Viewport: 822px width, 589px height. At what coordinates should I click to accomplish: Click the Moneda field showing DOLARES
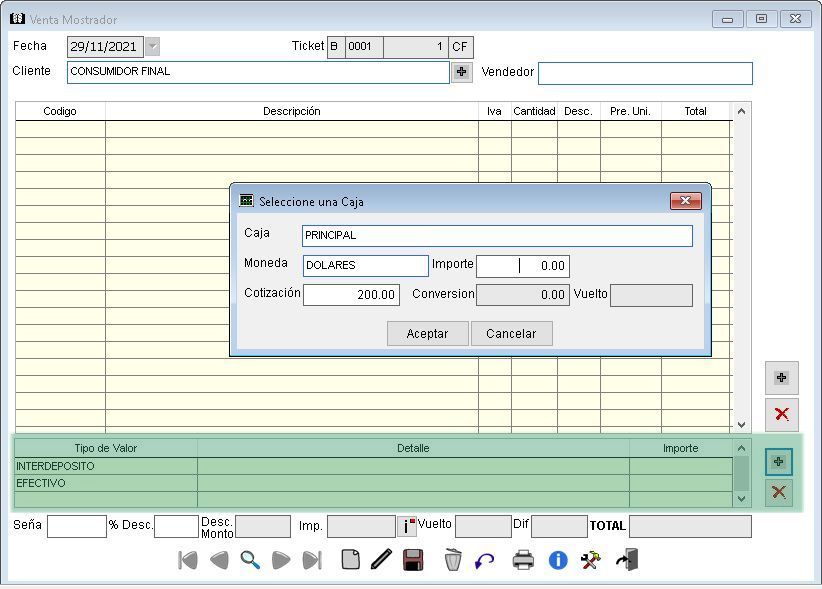tap(365, 266)
